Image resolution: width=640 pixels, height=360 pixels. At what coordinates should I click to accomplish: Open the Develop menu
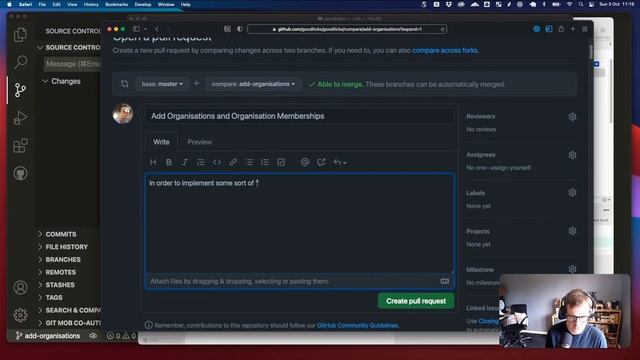coord(143,4)
